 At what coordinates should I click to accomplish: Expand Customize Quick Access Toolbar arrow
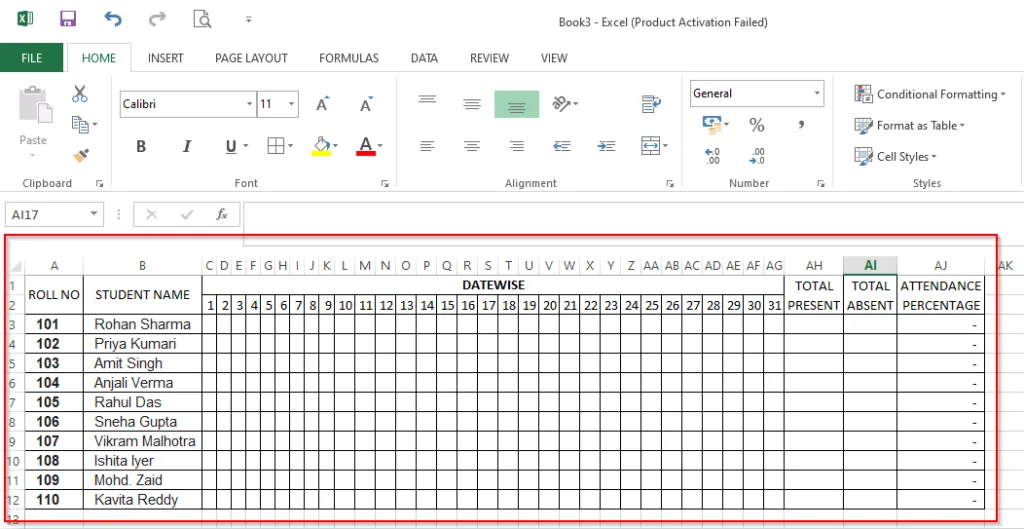point(248,20)
